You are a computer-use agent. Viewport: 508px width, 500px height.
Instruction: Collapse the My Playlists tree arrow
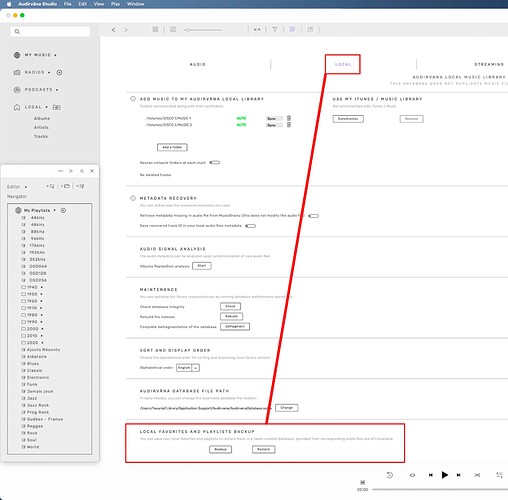point(55,210)
